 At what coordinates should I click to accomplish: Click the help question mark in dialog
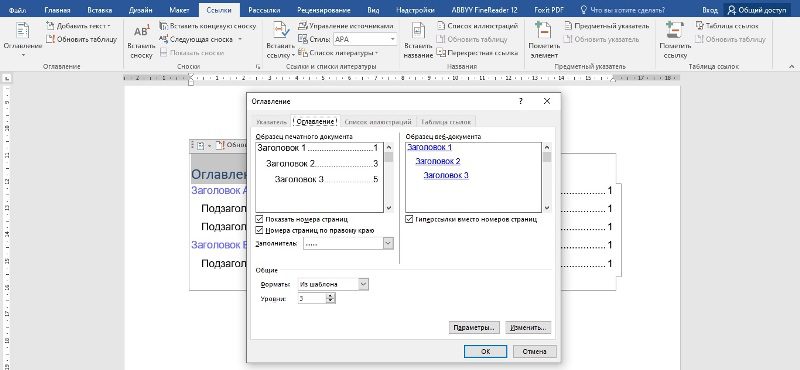tap(520, 101)
